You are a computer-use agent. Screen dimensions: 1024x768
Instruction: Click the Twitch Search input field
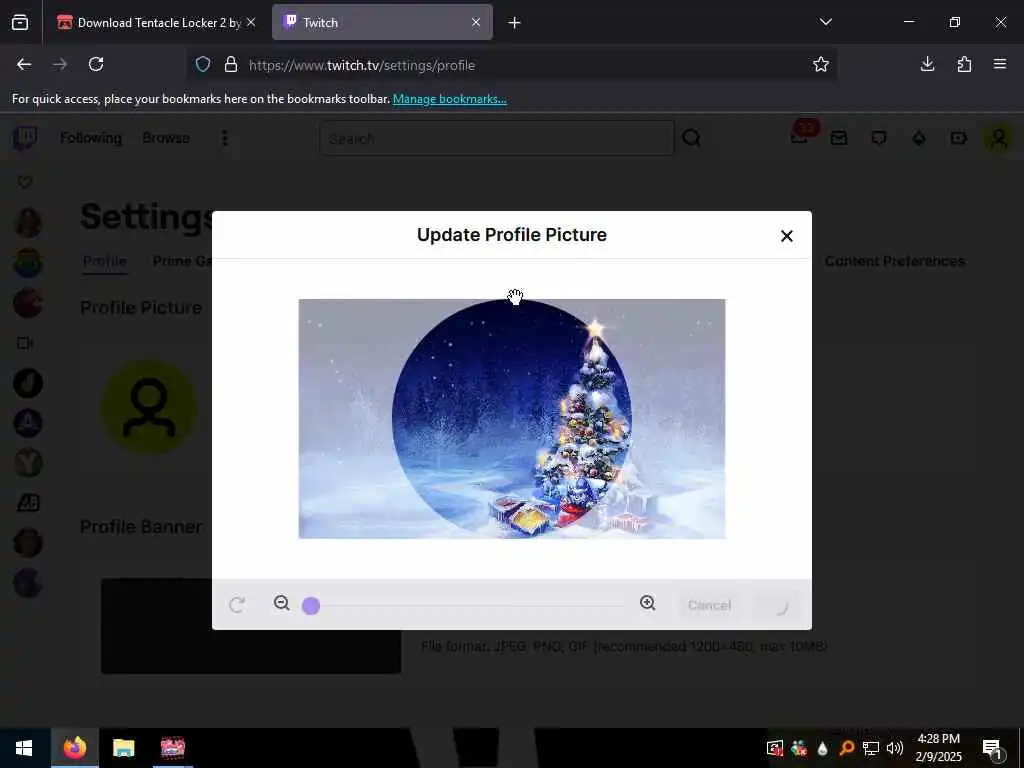point(497,138)
